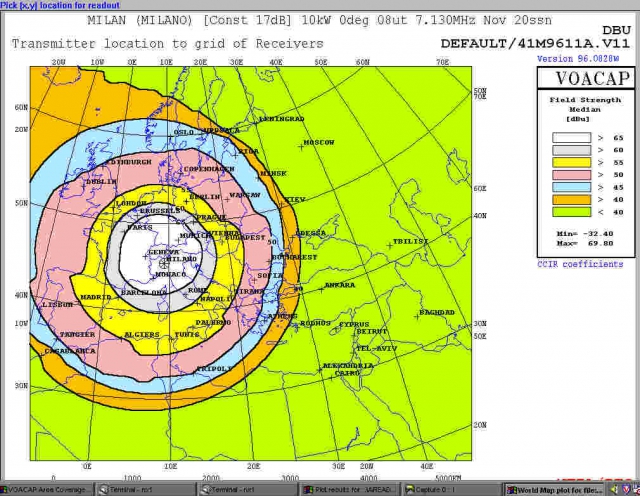Click the Min= -32.40 legend value
Viewport: 640px width, 496px height.
click(x=585, y=234)
